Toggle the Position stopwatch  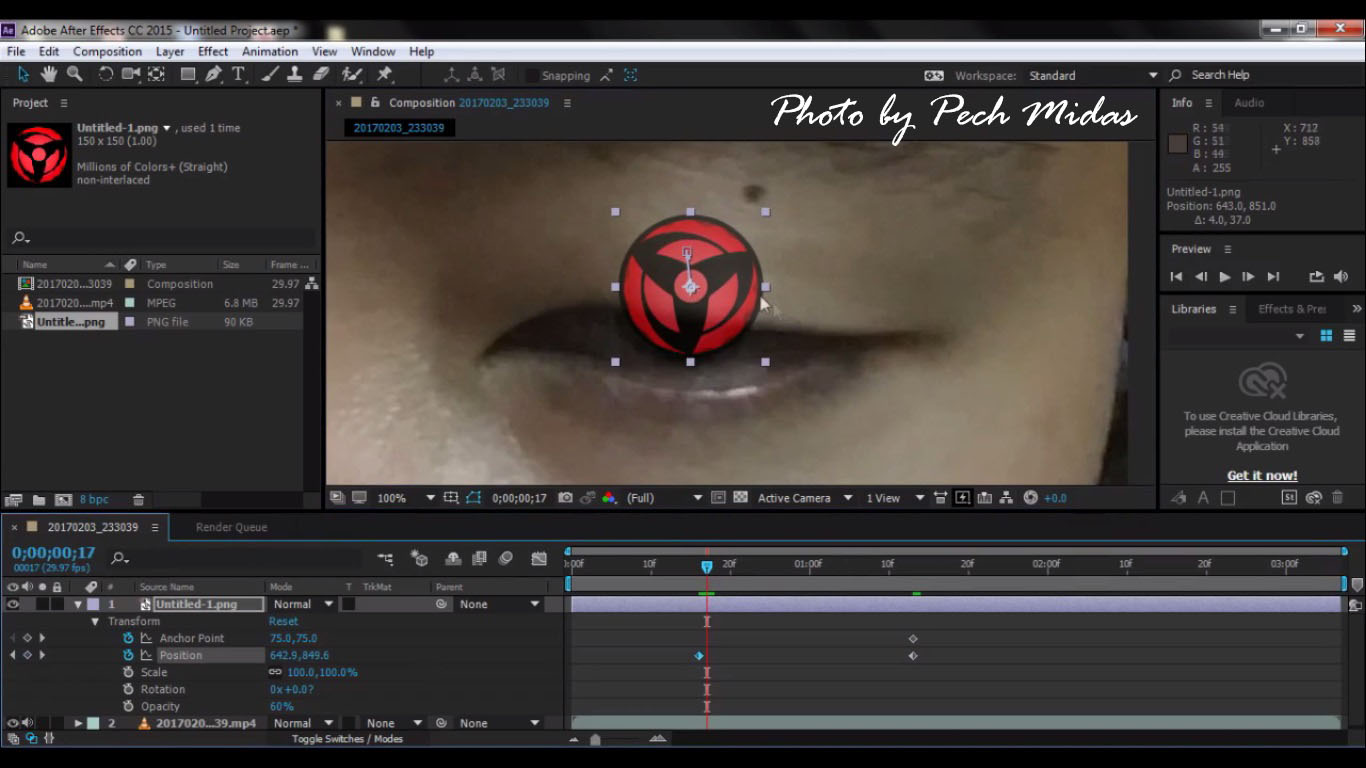[x=128, y=655]
